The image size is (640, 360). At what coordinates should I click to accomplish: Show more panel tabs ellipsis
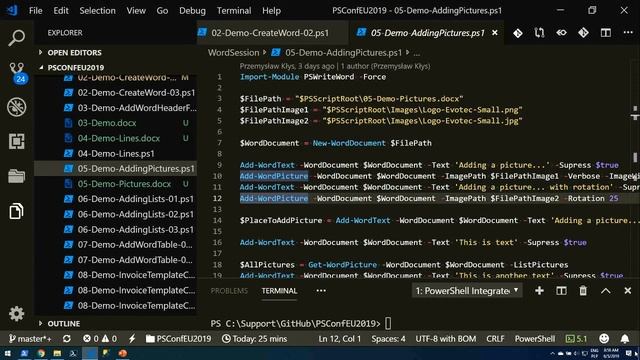321,291
